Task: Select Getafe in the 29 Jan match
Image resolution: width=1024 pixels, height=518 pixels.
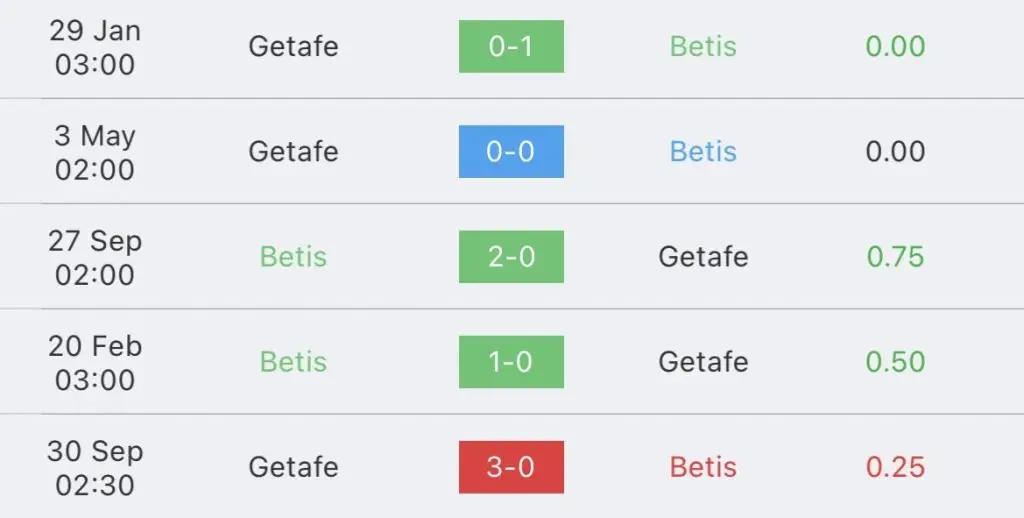Action: point(293,46)
